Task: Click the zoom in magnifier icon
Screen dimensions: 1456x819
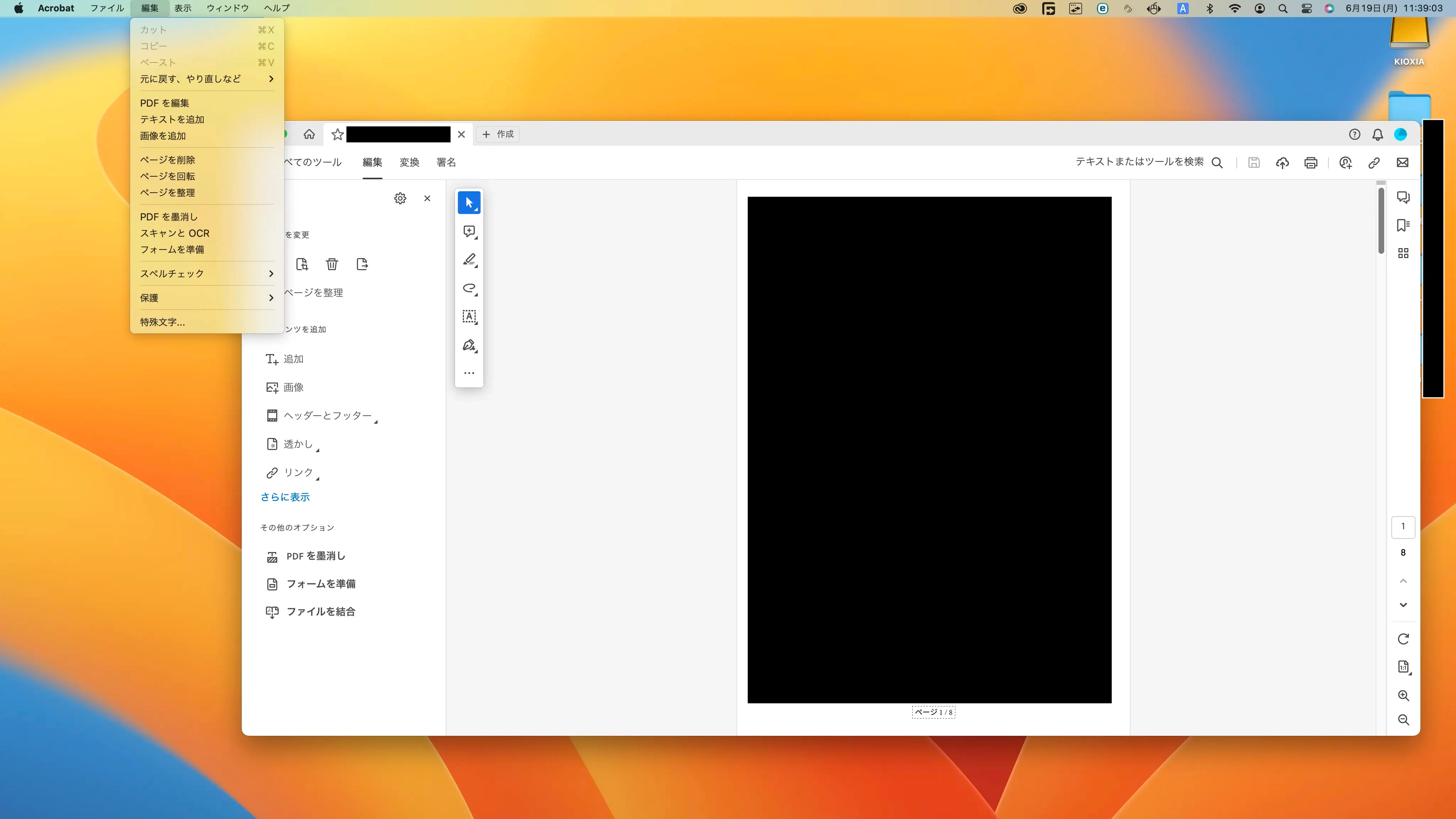Action: (1403, 696)
